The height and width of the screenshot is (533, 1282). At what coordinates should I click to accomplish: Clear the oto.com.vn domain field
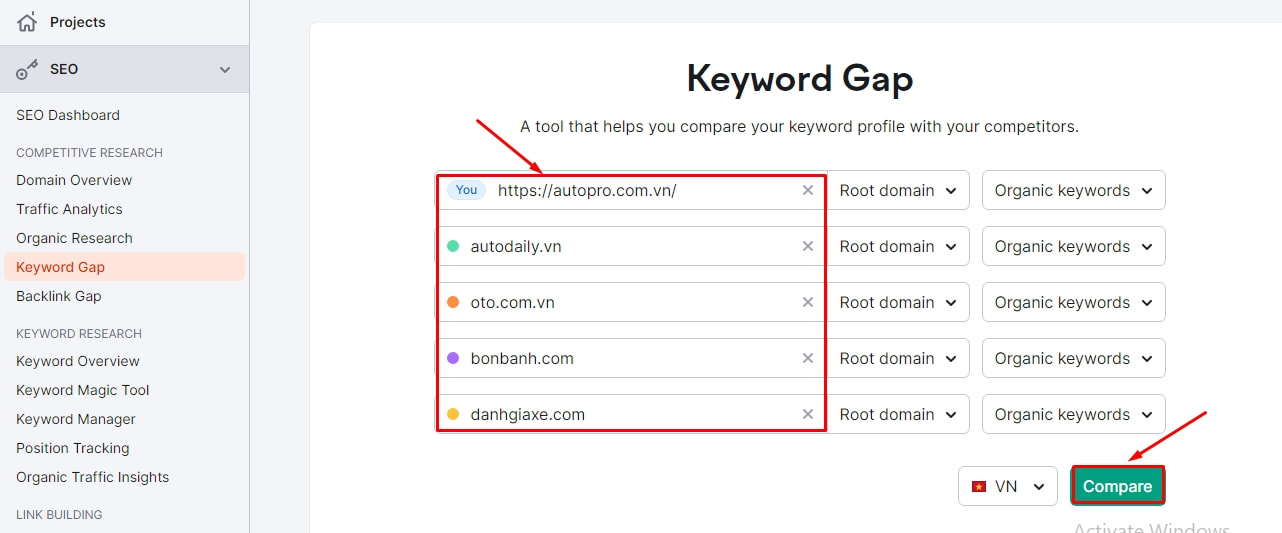coord(808,302)
